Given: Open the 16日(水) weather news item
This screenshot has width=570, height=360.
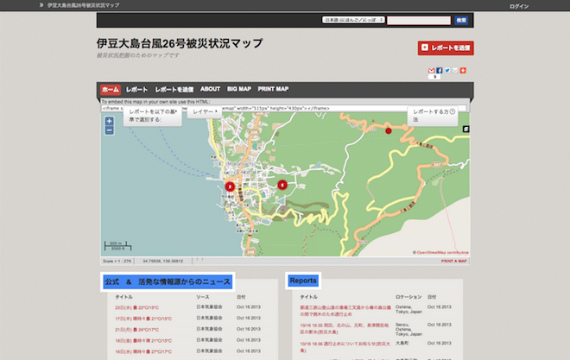Looking at the screenshot, I should click(x=143, y=352).
